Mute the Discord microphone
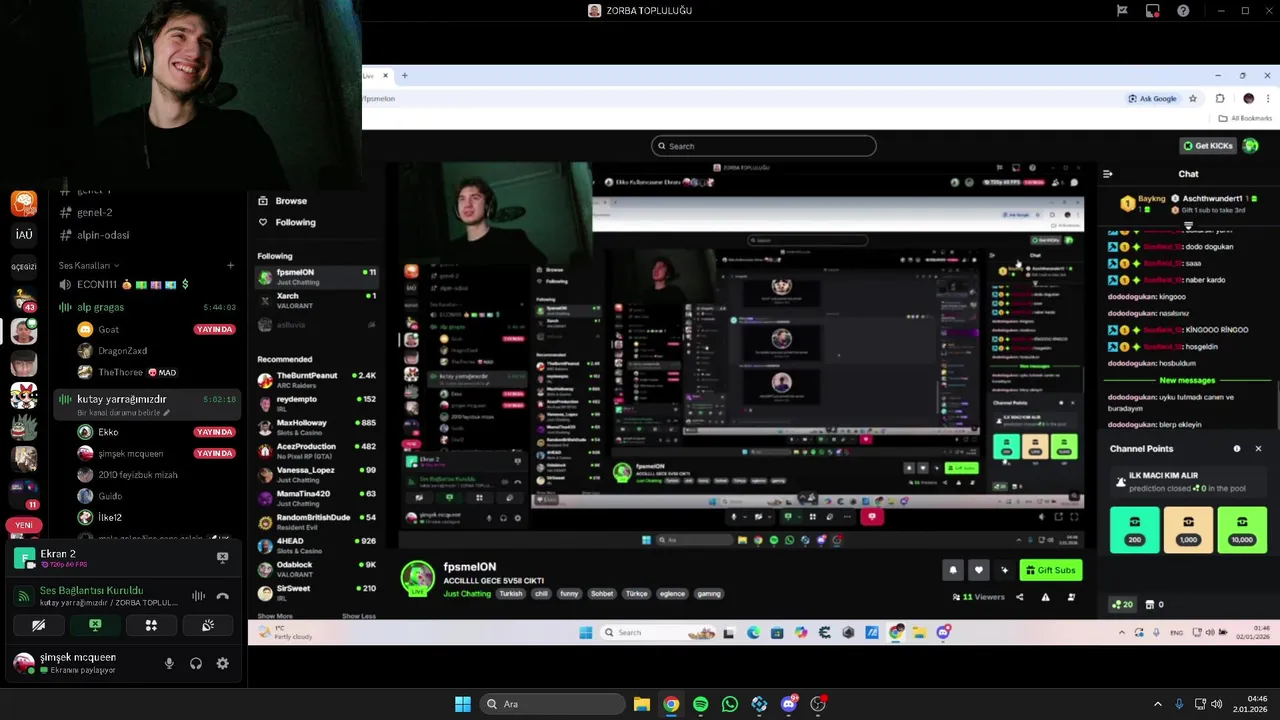1280x720 pixels. click(x=169, y=663)
